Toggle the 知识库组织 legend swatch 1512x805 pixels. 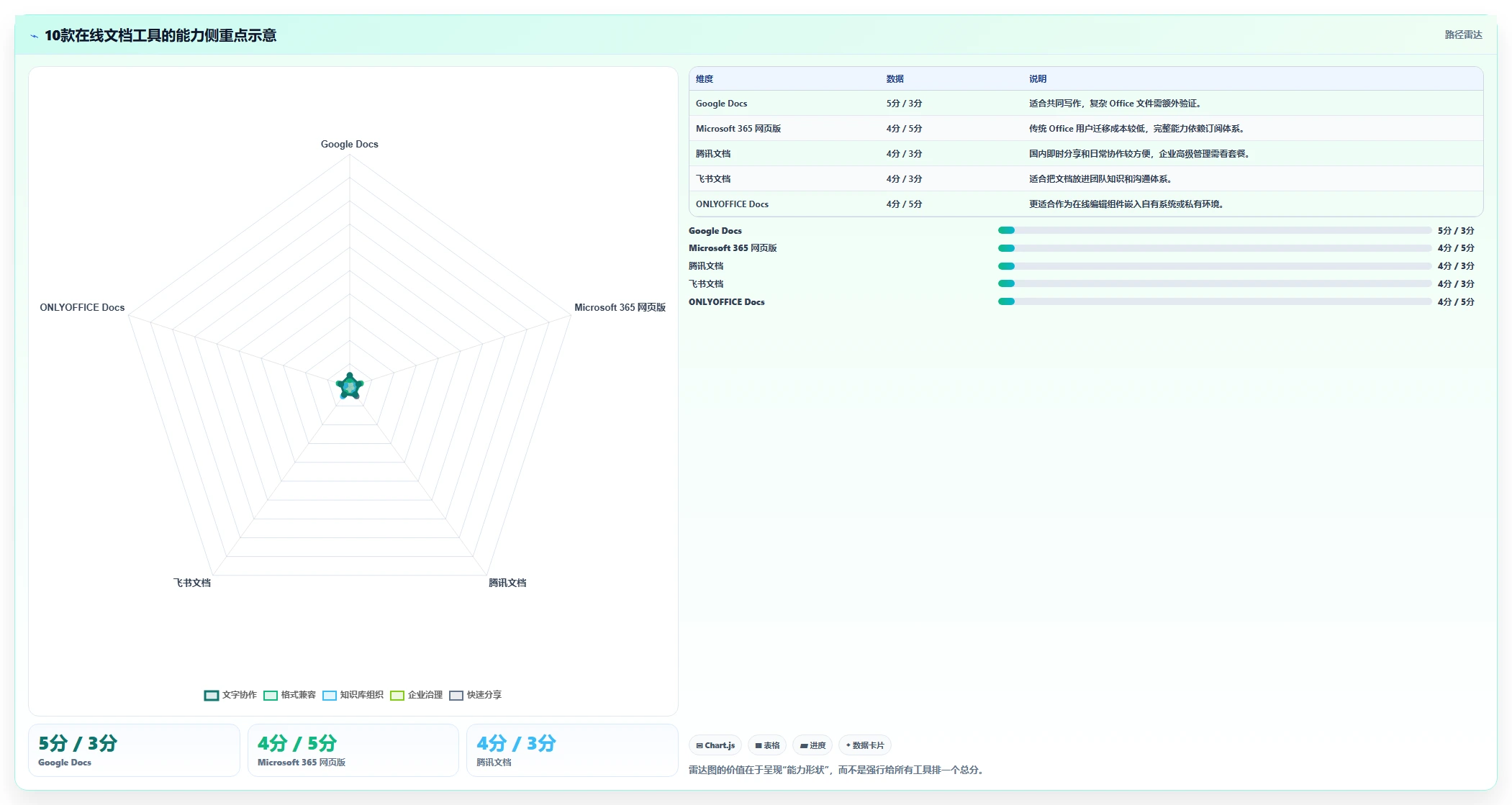[x=329, y=695]
